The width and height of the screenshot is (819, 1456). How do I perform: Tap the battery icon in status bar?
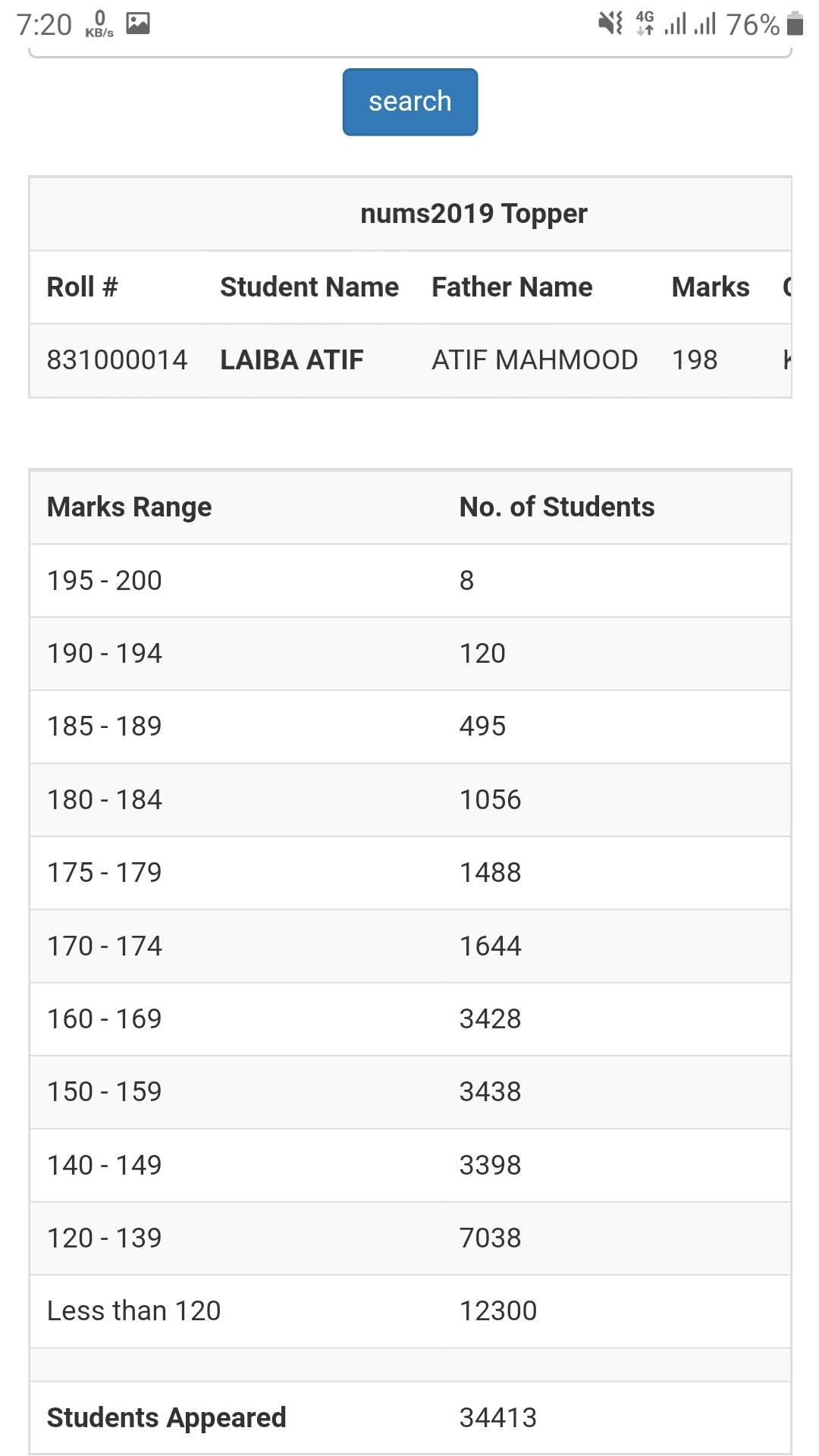tap(795, 24)
